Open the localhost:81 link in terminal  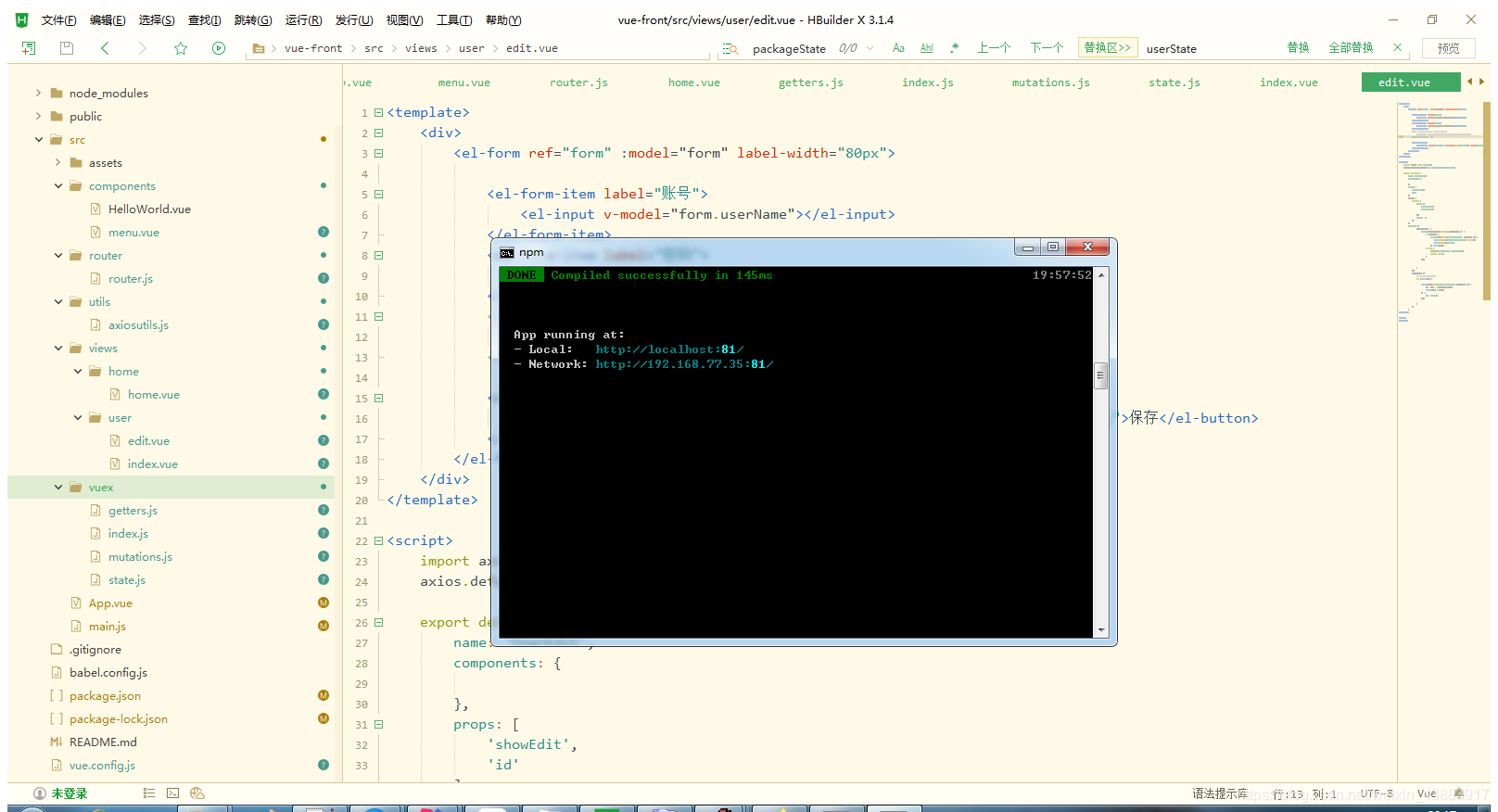tap(668, 349)
